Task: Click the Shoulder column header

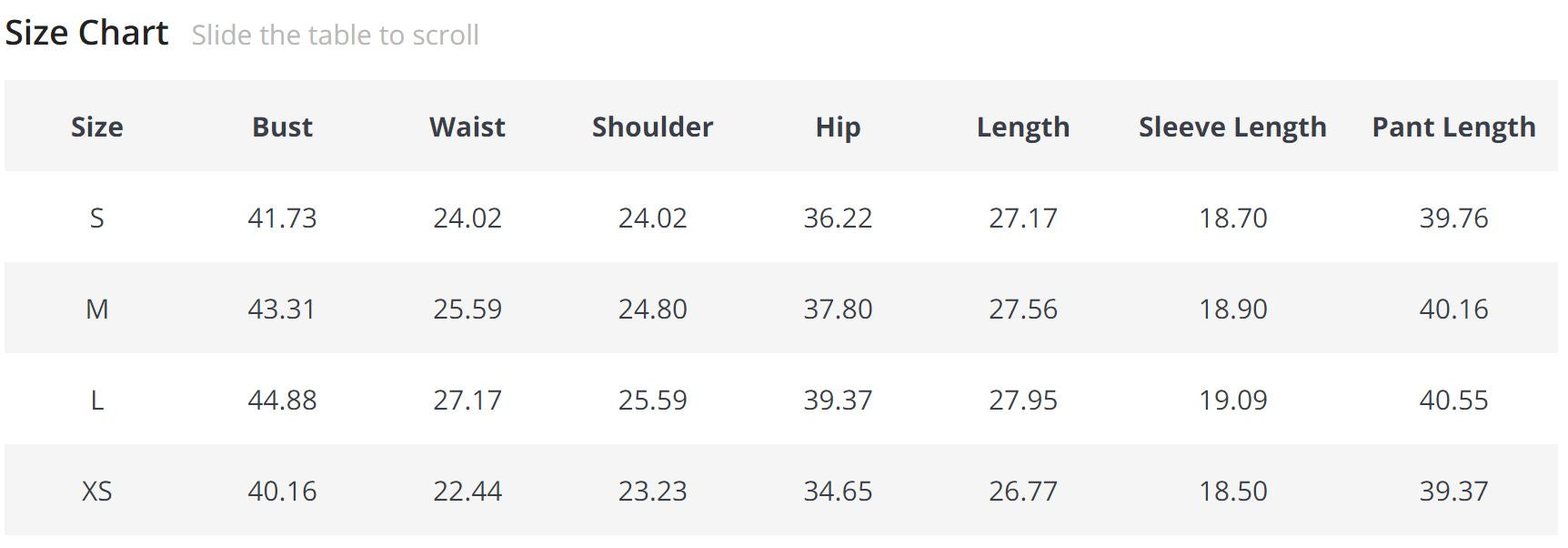Action: coord(652,127)
